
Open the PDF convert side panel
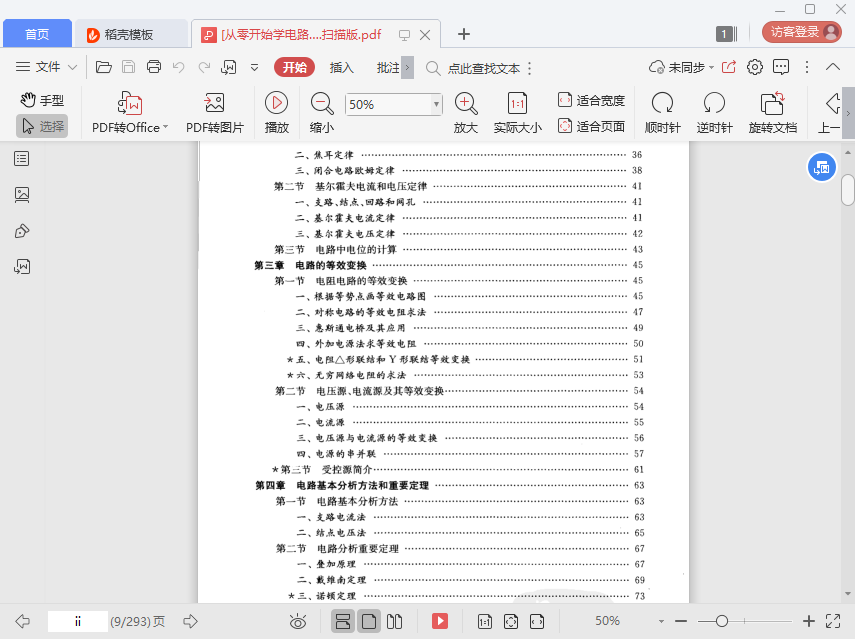click(22, 267)
